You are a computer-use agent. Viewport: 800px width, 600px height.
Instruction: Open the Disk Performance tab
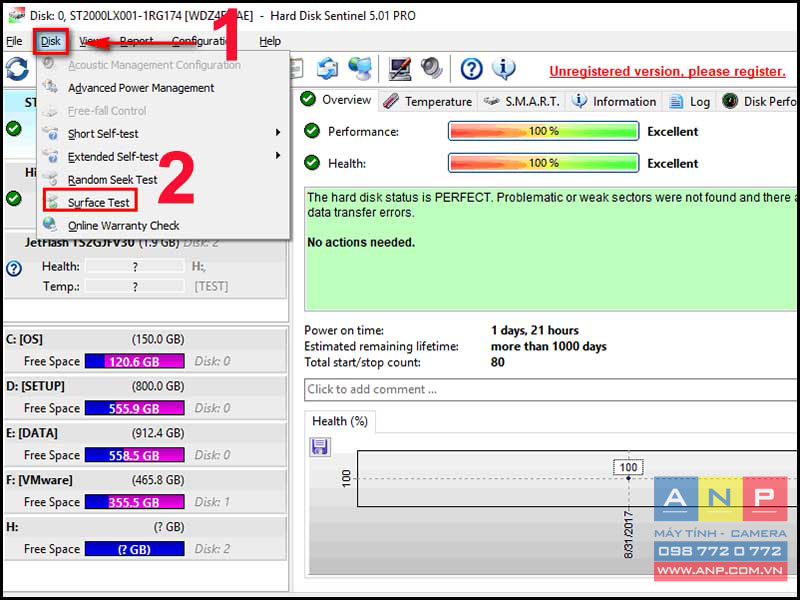pyautogui.click(x=759, y=102)
